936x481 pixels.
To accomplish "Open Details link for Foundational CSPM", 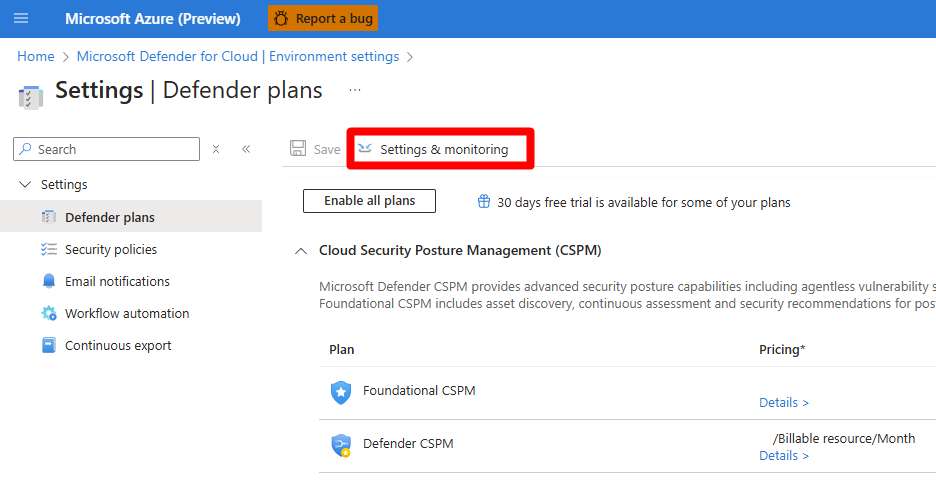I will (x=783, y=402).
